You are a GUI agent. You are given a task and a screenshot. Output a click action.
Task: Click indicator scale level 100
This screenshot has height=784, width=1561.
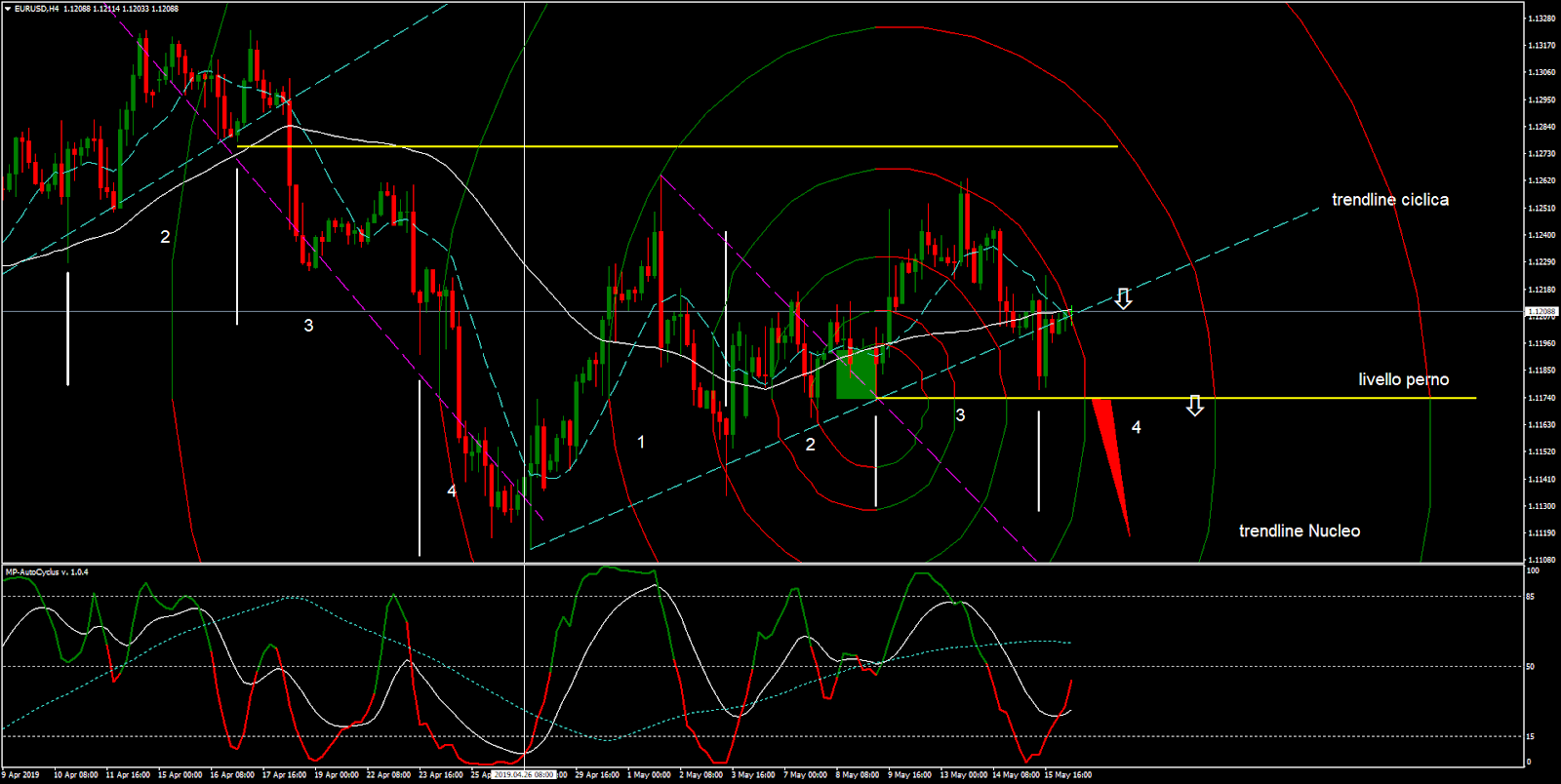(x=1532, y=571)
